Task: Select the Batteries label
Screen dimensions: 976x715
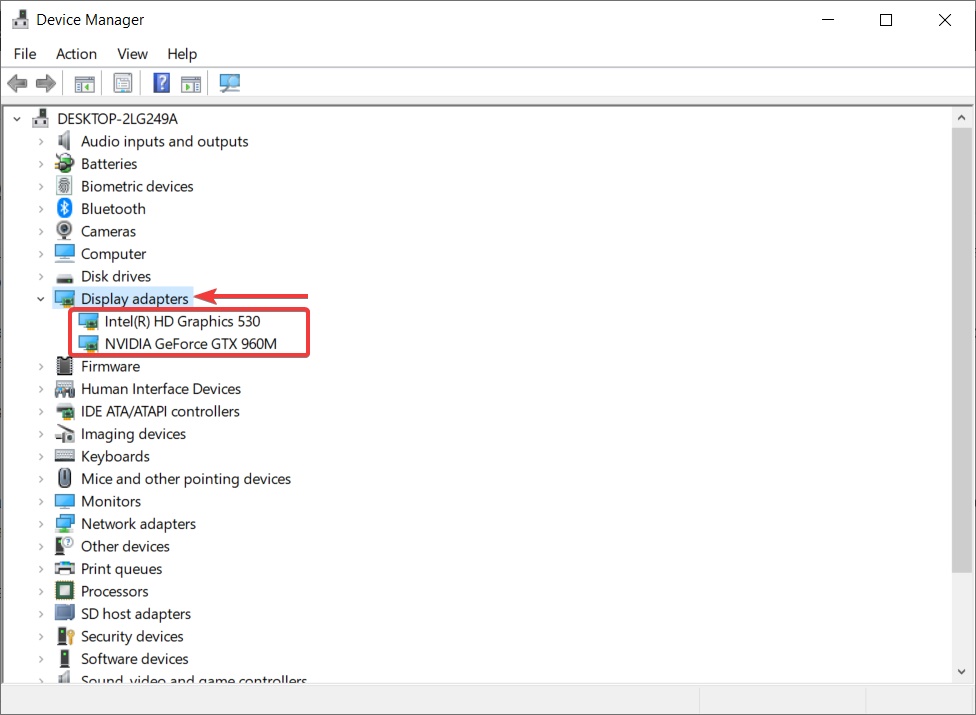Action: [109, 164]
